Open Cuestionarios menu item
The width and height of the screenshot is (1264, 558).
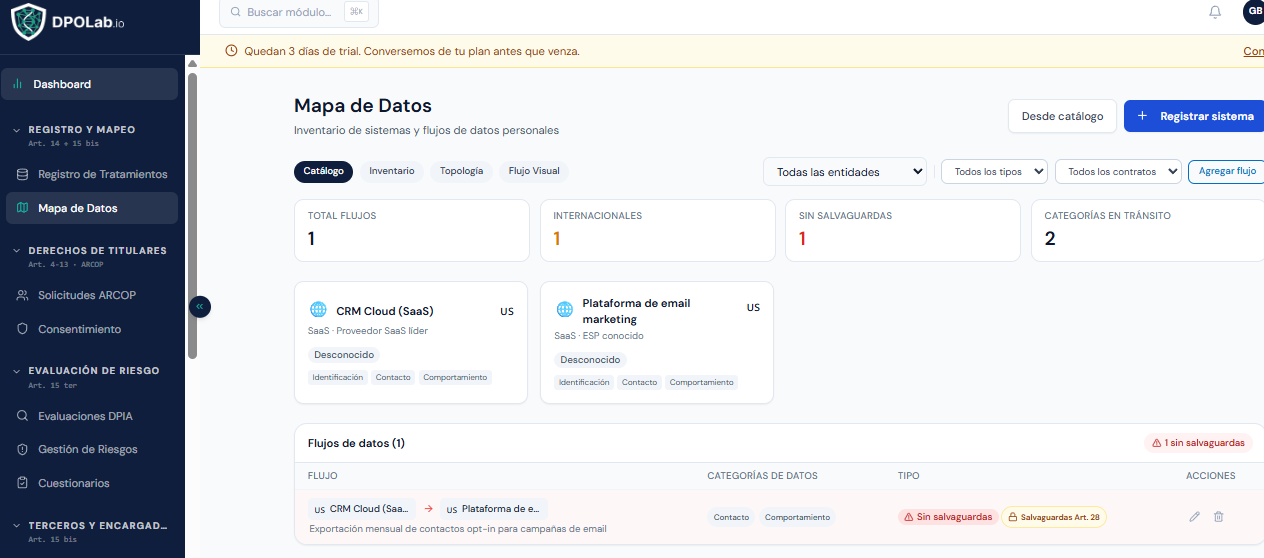[x=92, y=483]
